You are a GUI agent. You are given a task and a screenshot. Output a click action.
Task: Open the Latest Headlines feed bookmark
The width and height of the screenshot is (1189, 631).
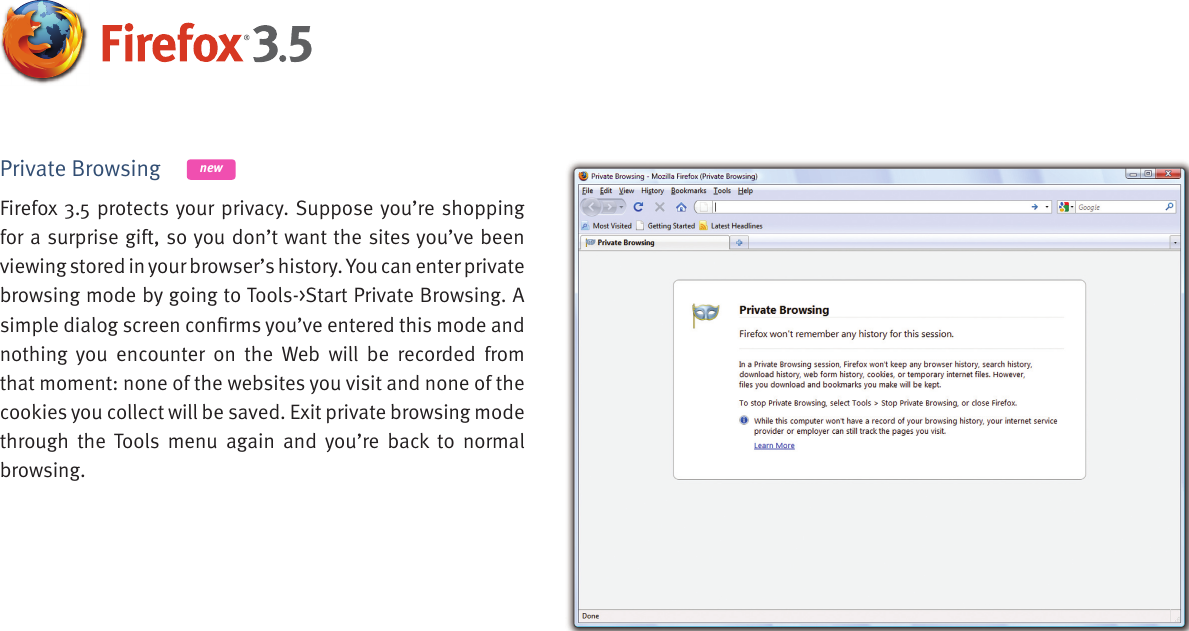point(731,226)
